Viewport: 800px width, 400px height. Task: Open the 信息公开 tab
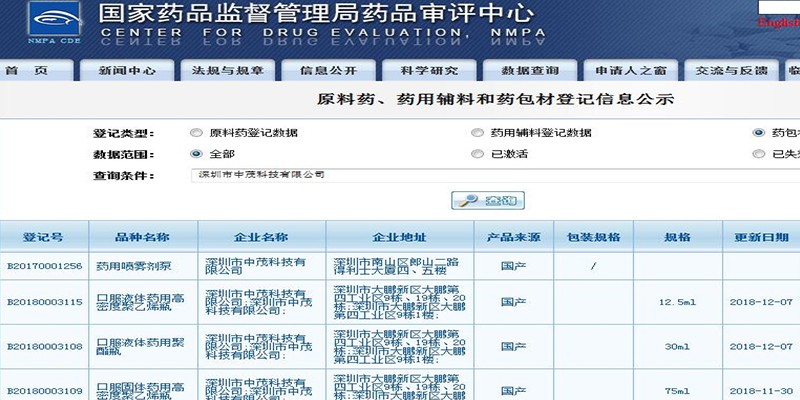point(329,70)
